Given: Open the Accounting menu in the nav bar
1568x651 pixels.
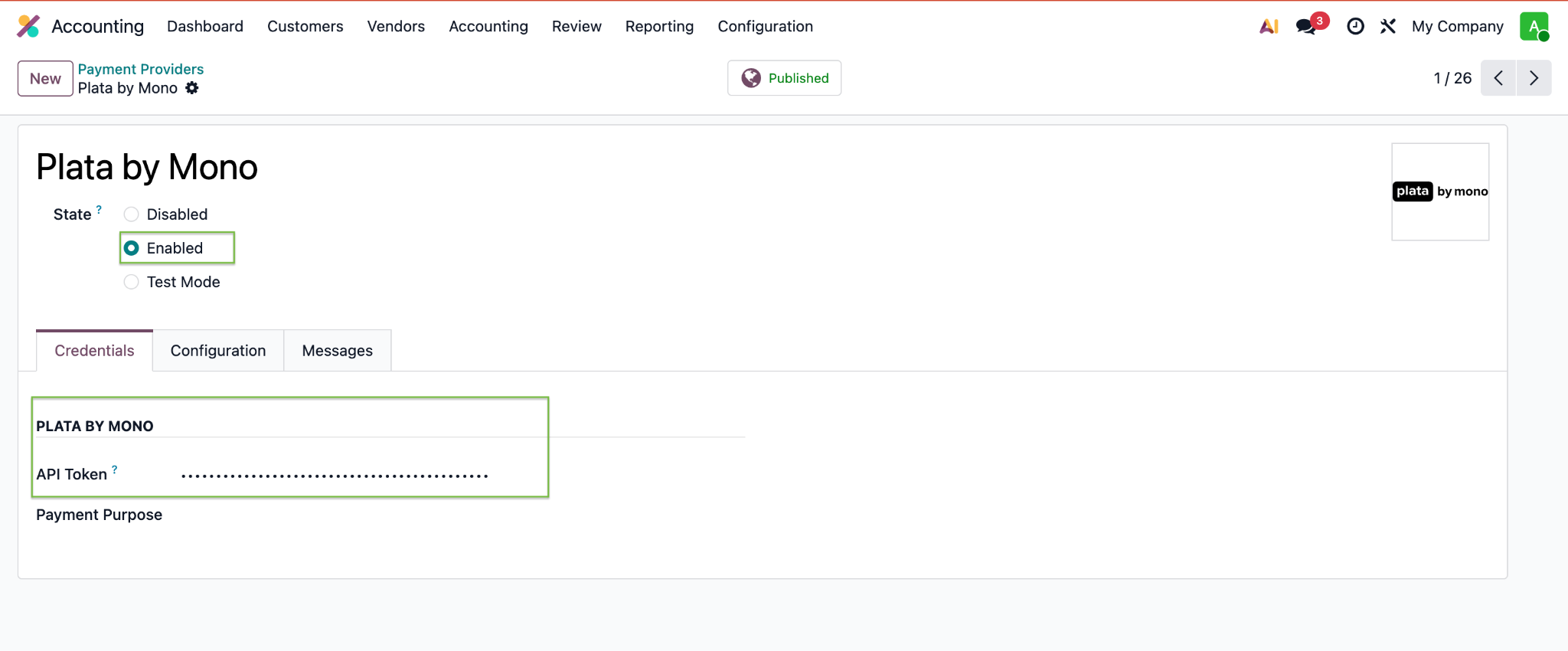Looking at the screenshot, I should pyautogui.click(x=488, y=26).
